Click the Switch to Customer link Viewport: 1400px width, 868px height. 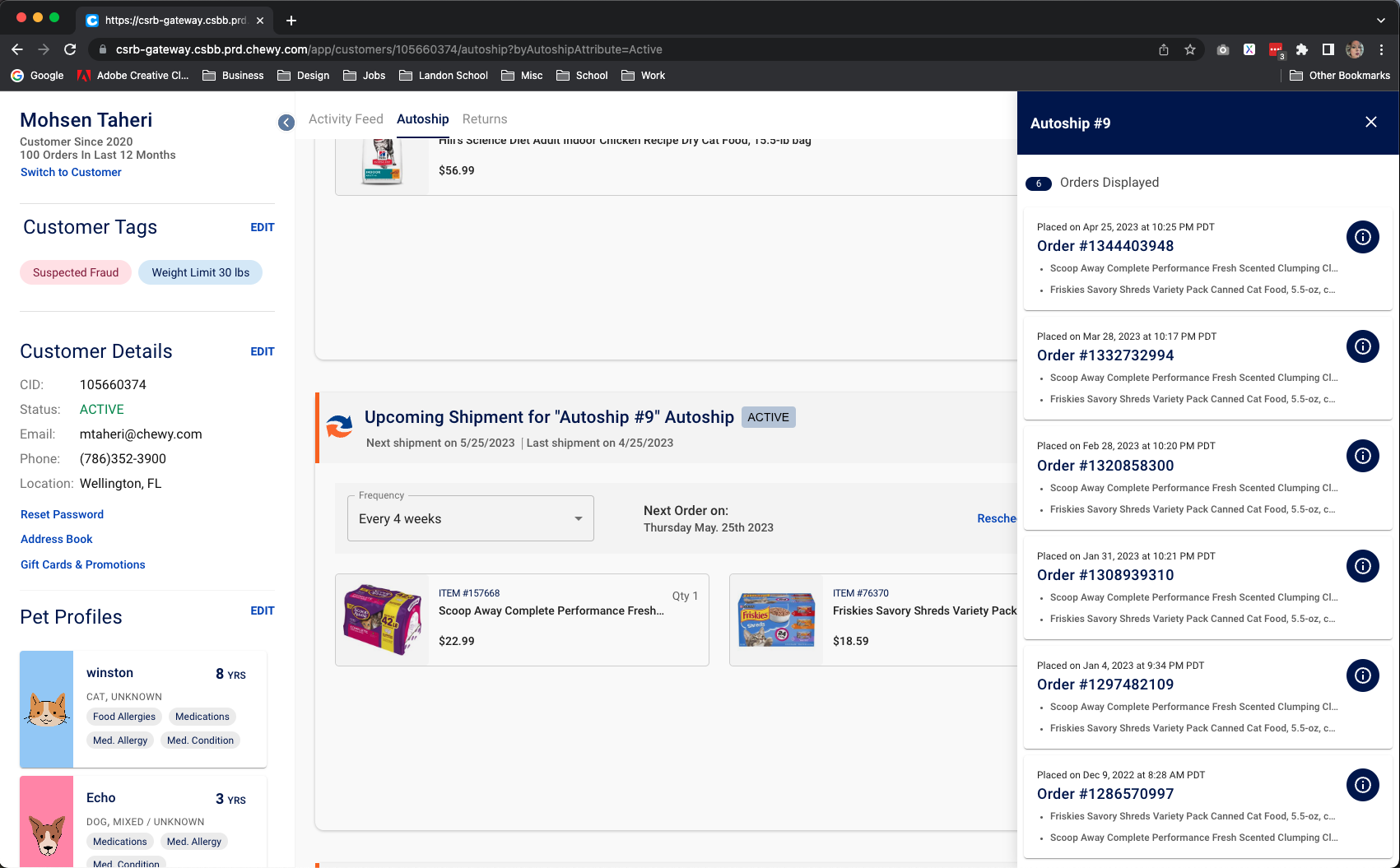(71, 172)
